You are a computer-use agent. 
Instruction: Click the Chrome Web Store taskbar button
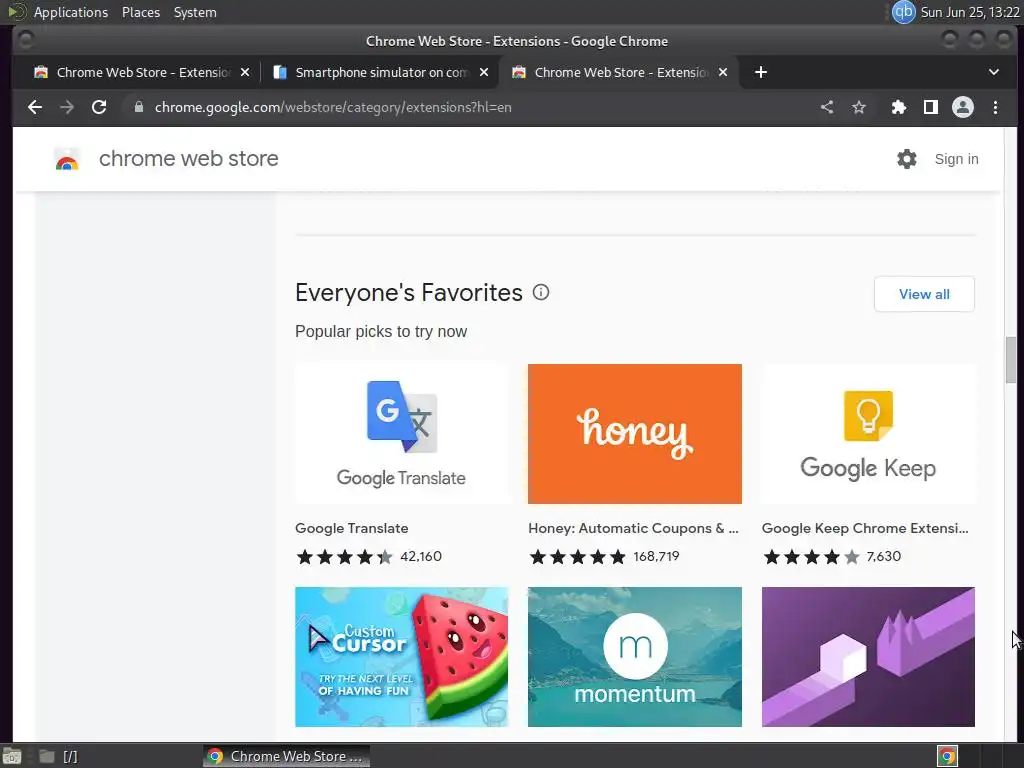pos(286,756)
